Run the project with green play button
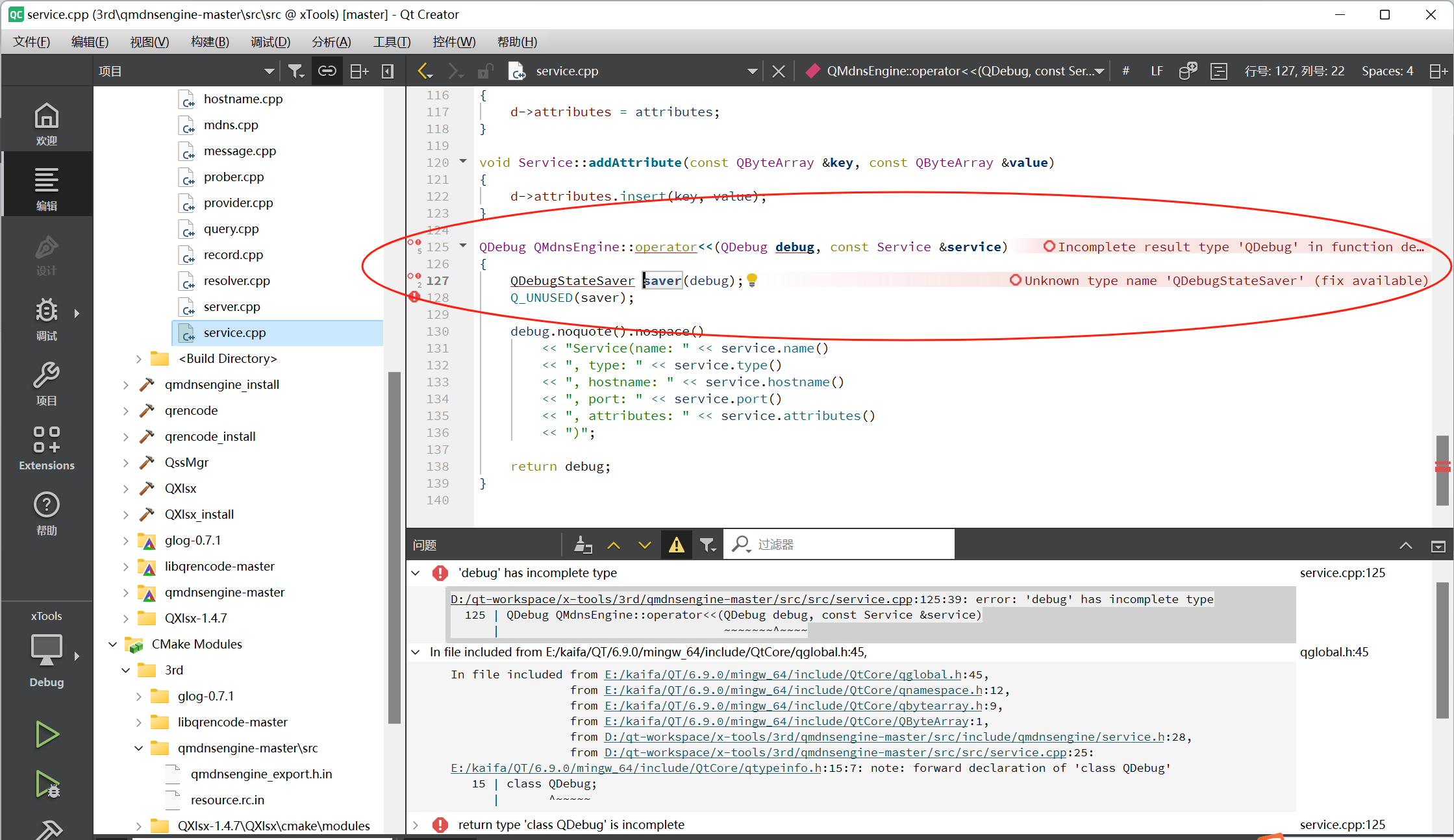The height and width of the screenshot is (840, 1454). pyautogui.click(x=46, y=735)
